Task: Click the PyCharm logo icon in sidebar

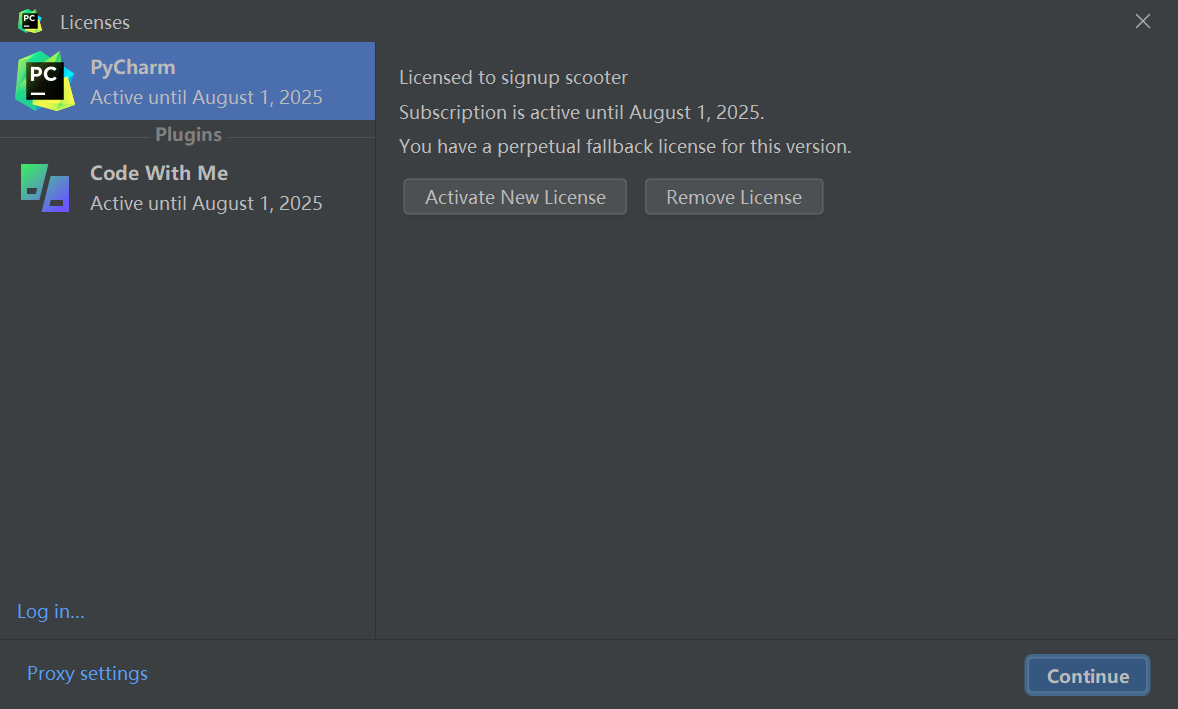Action: [x=45, y=81]
